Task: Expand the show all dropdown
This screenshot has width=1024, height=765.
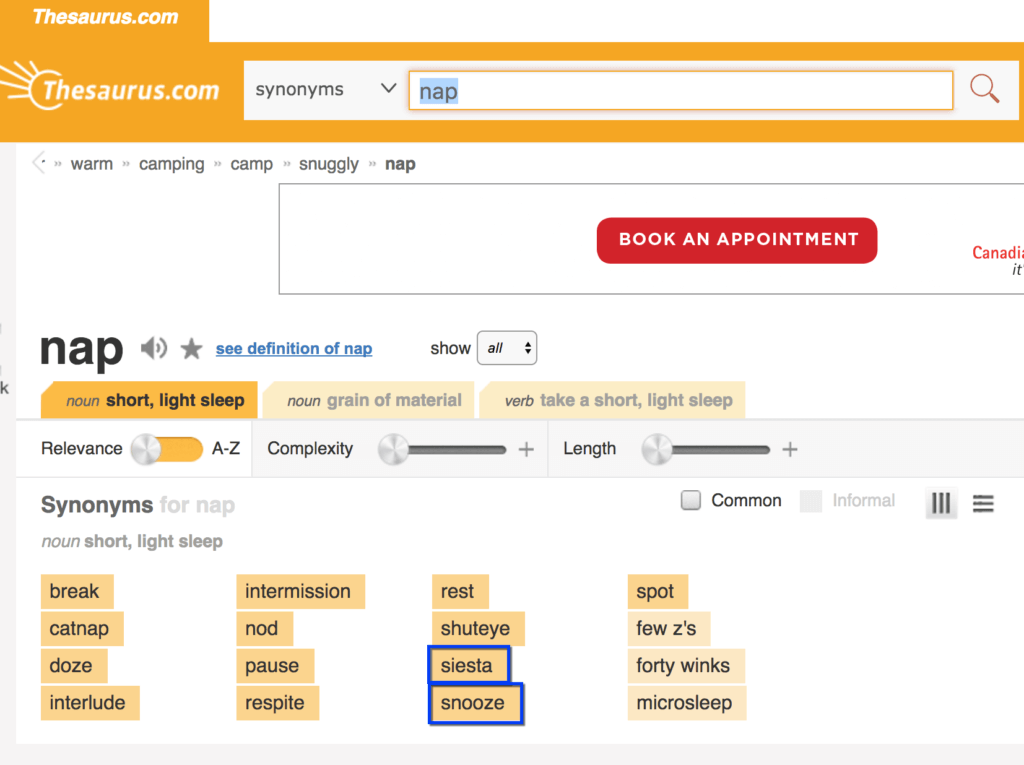Action: (x=507, y=349)
